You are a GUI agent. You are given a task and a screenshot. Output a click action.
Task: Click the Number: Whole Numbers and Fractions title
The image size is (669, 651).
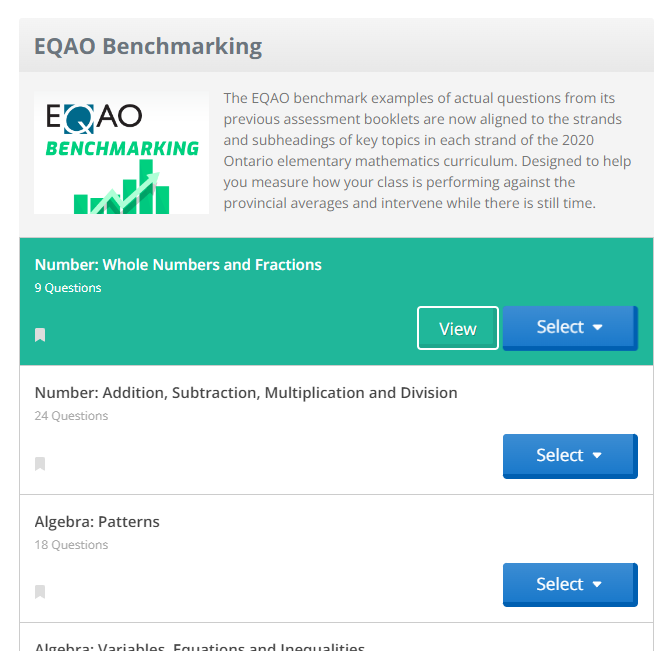178,265
